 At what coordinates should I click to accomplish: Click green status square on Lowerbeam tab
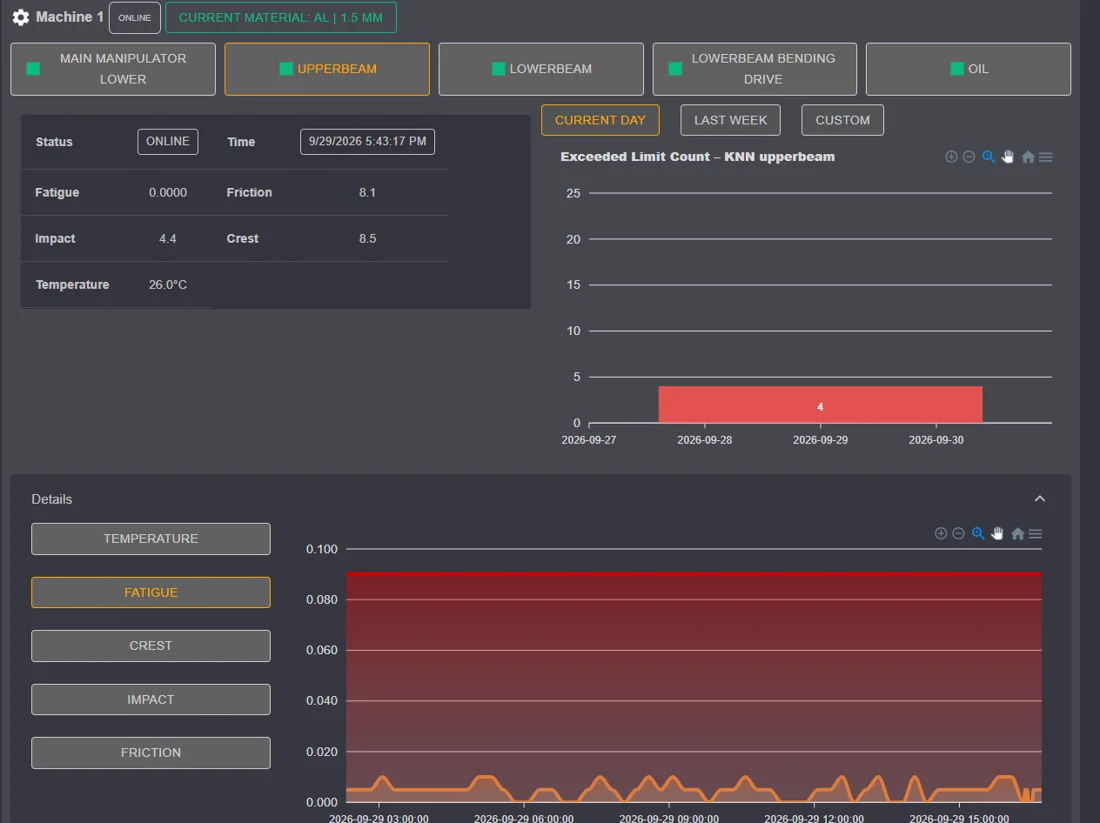(x=499, y=69)
